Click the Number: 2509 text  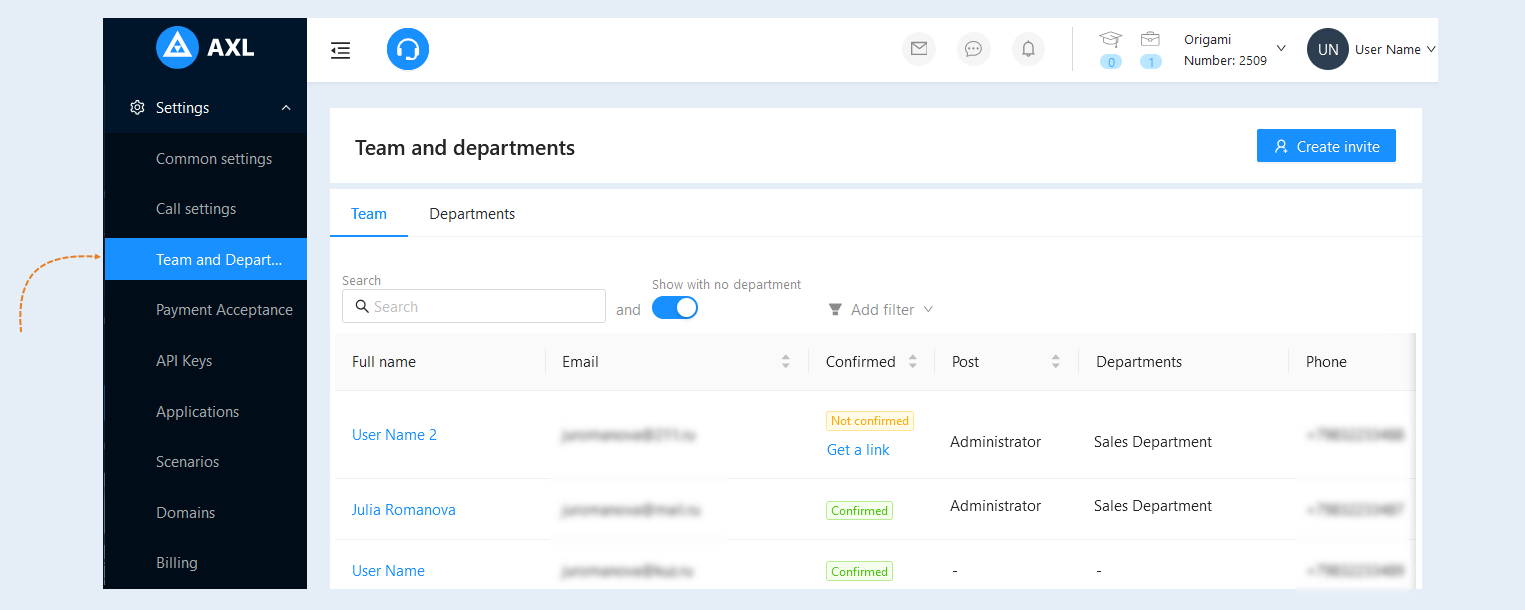coord(1225,60)
